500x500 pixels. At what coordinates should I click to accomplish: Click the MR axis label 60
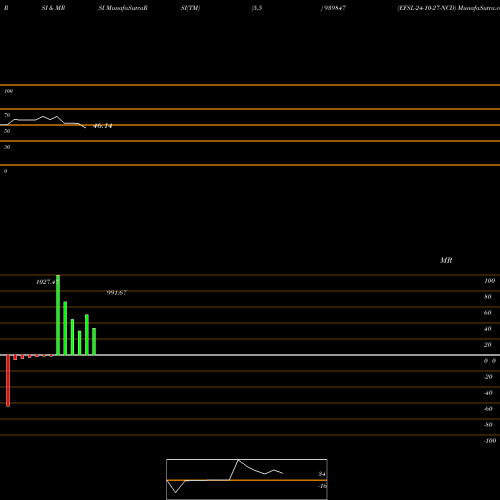tap(488, 313)
